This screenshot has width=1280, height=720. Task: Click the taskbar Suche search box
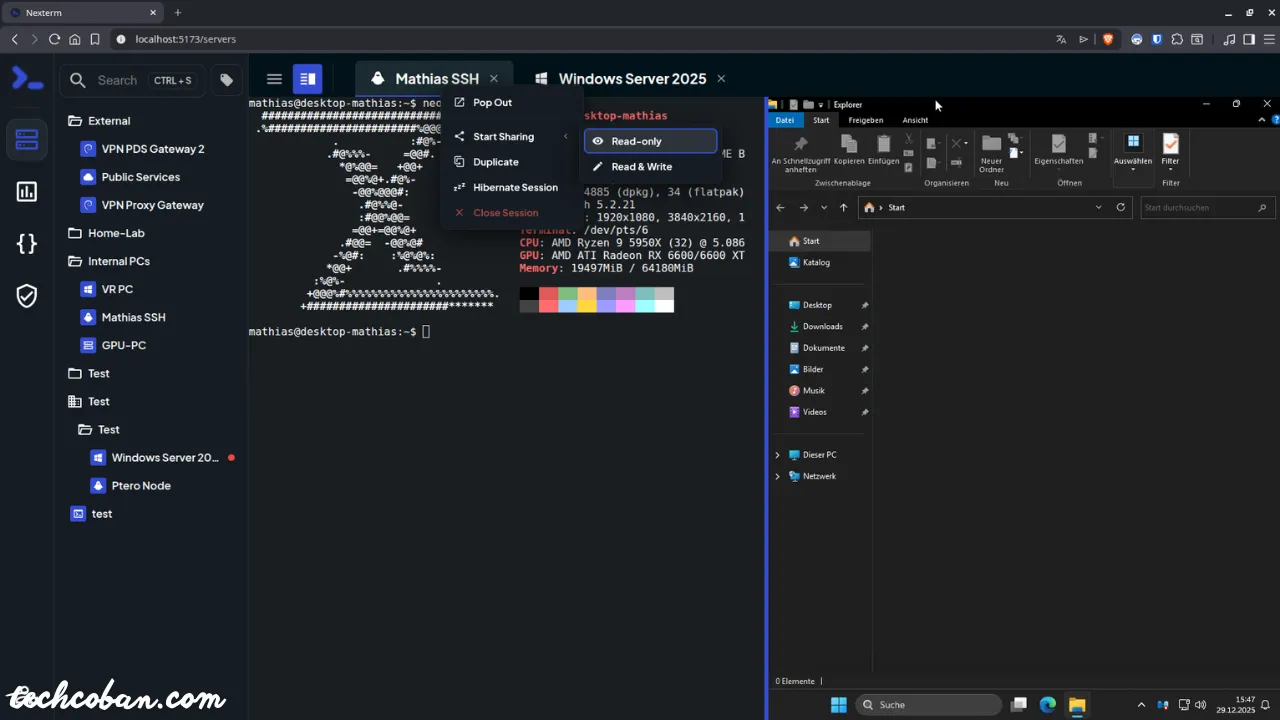tap(928, 705)
